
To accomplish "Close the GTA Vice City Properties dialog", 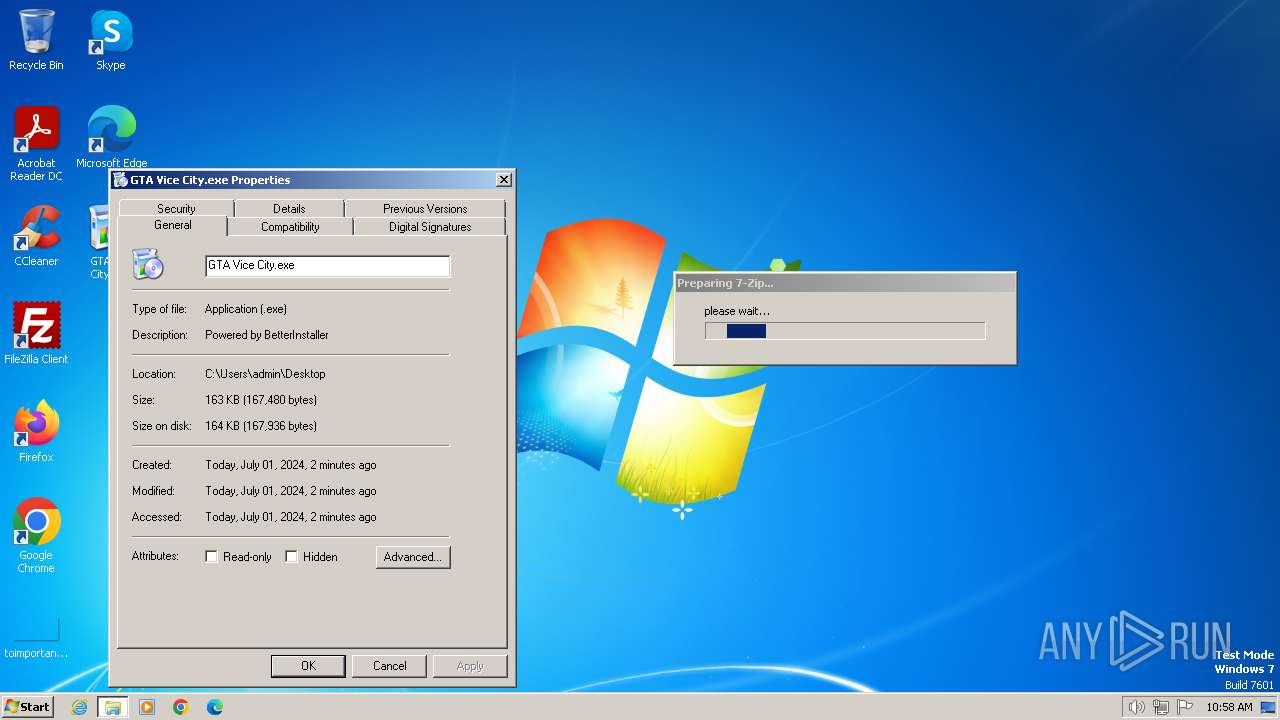I will (504, 180).
